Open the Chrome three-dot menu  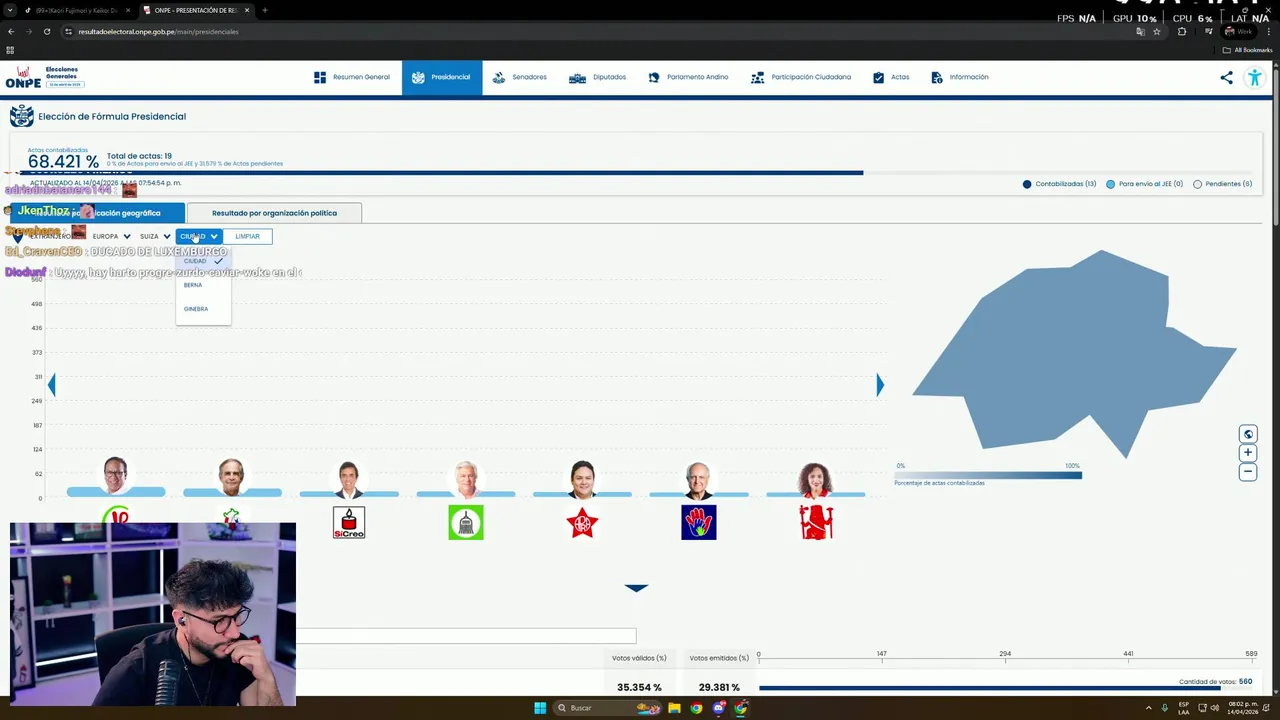[x=1267, y=31]
